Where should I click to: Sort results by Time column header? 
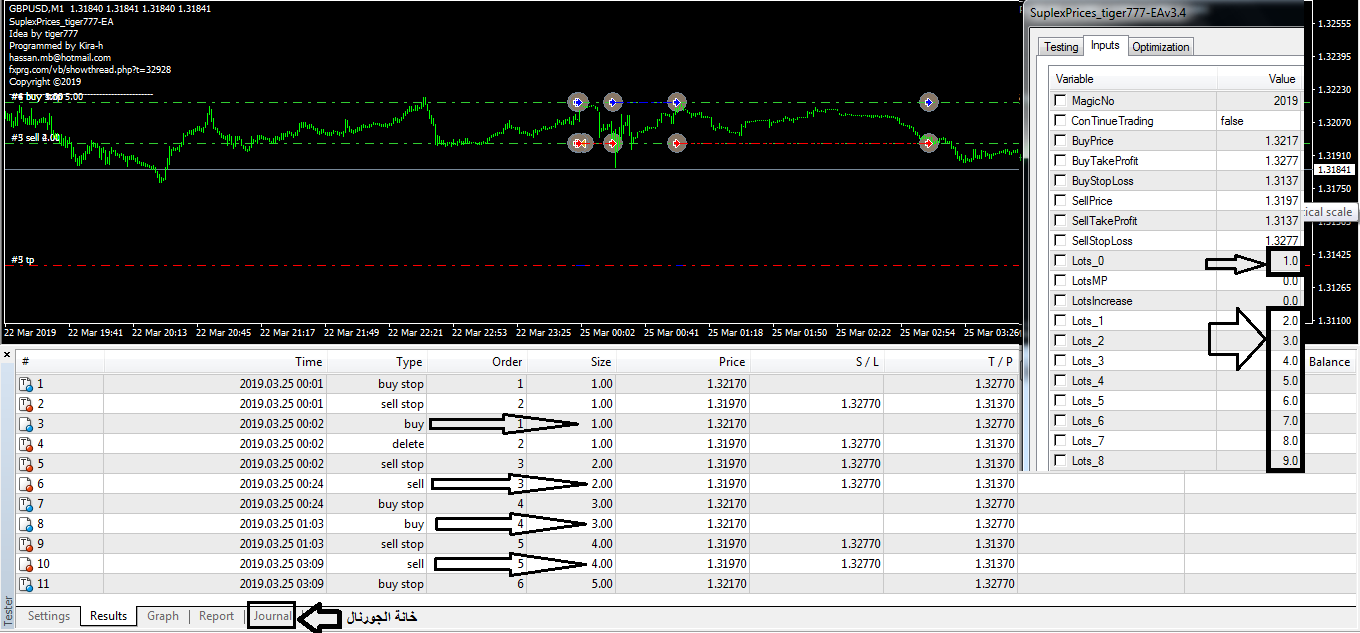point(215,362)
